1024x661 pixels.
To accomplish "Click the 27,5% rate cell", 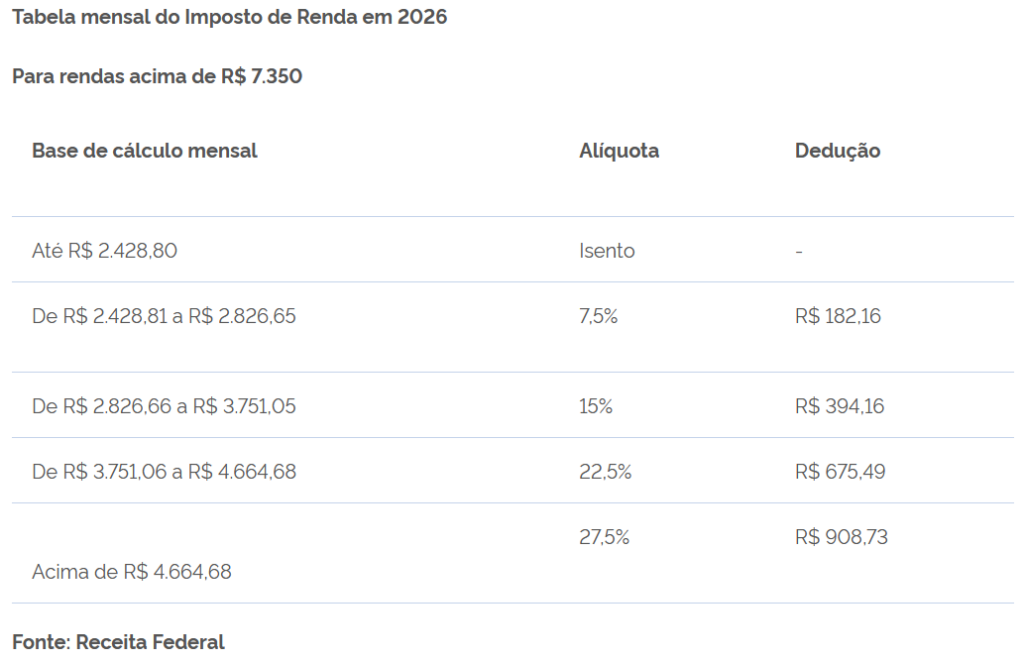I will (x=604, y=537).
